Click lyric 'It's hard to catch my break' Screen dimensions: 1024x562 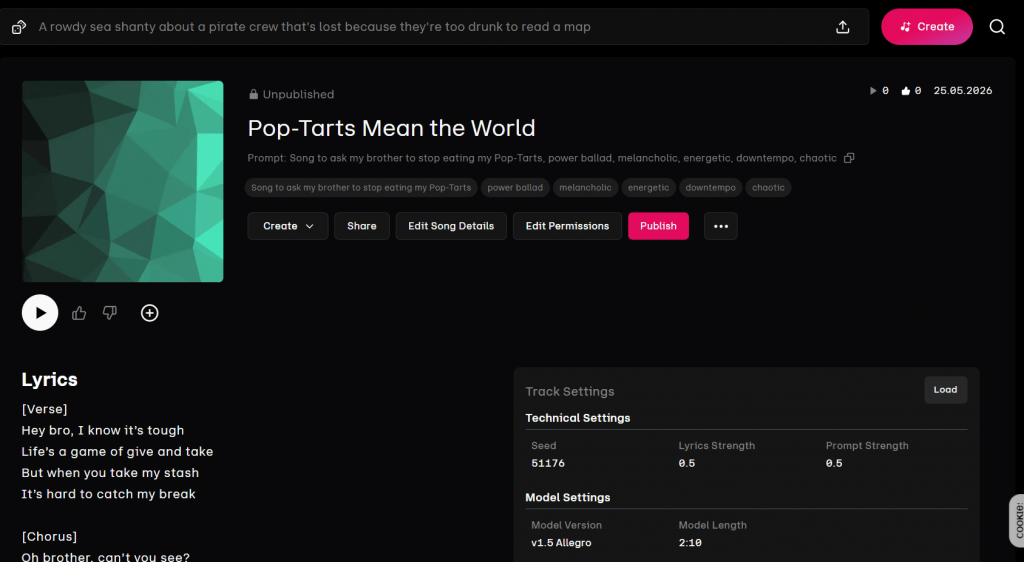(108, 494)
